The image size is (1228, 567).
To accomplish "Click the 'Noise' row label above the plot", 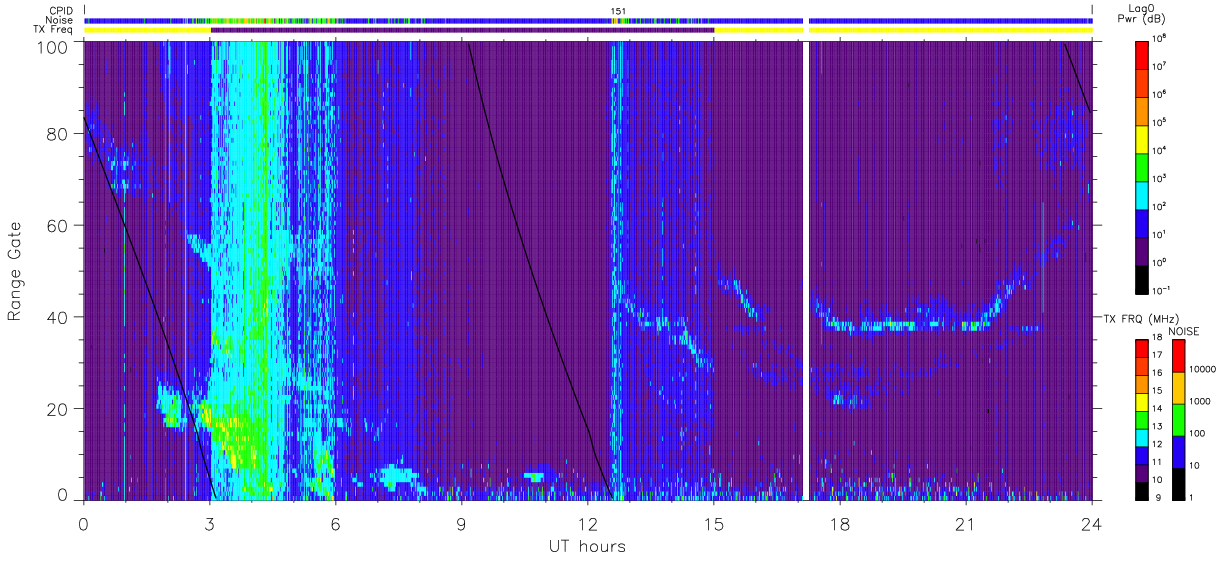I will [x=60, y=20].
